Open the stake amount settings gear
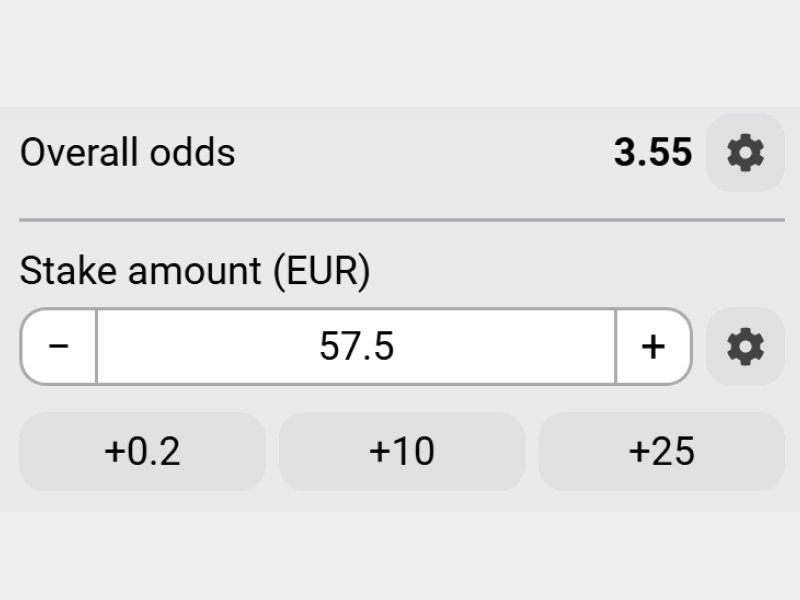The width and height of the screenshot is (800, 600). tap(745, 346)
